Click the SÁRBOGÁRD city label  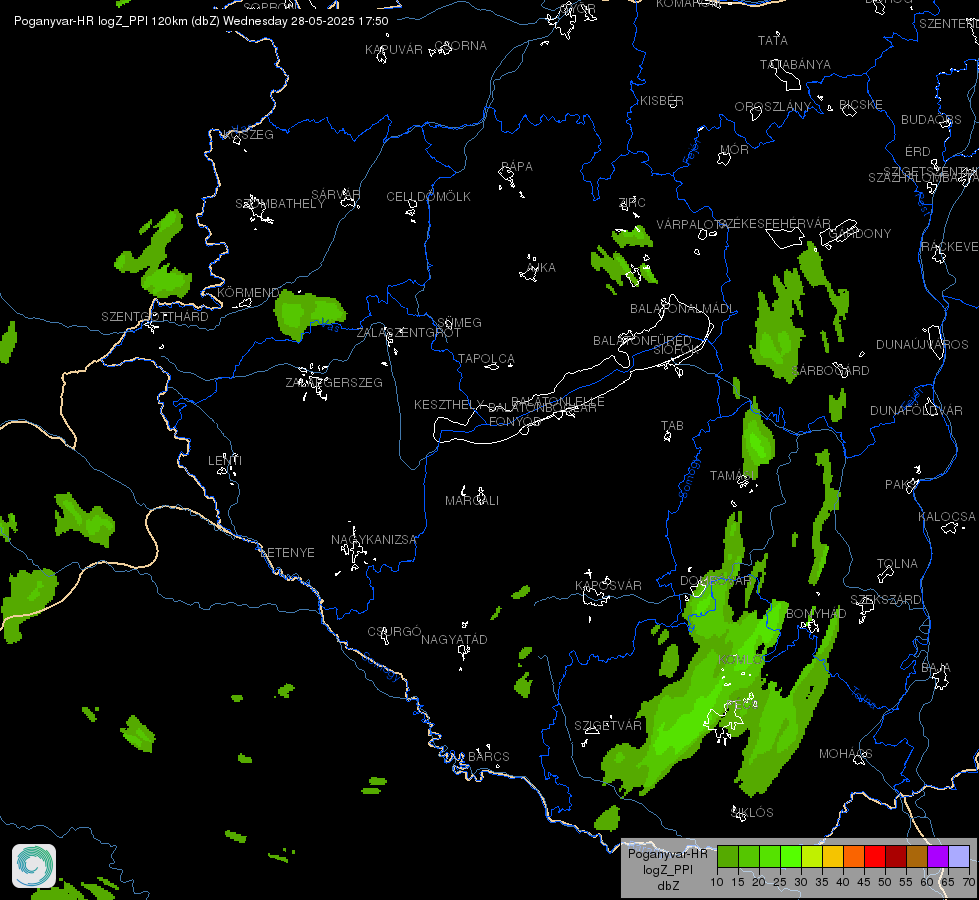point(830,371)
